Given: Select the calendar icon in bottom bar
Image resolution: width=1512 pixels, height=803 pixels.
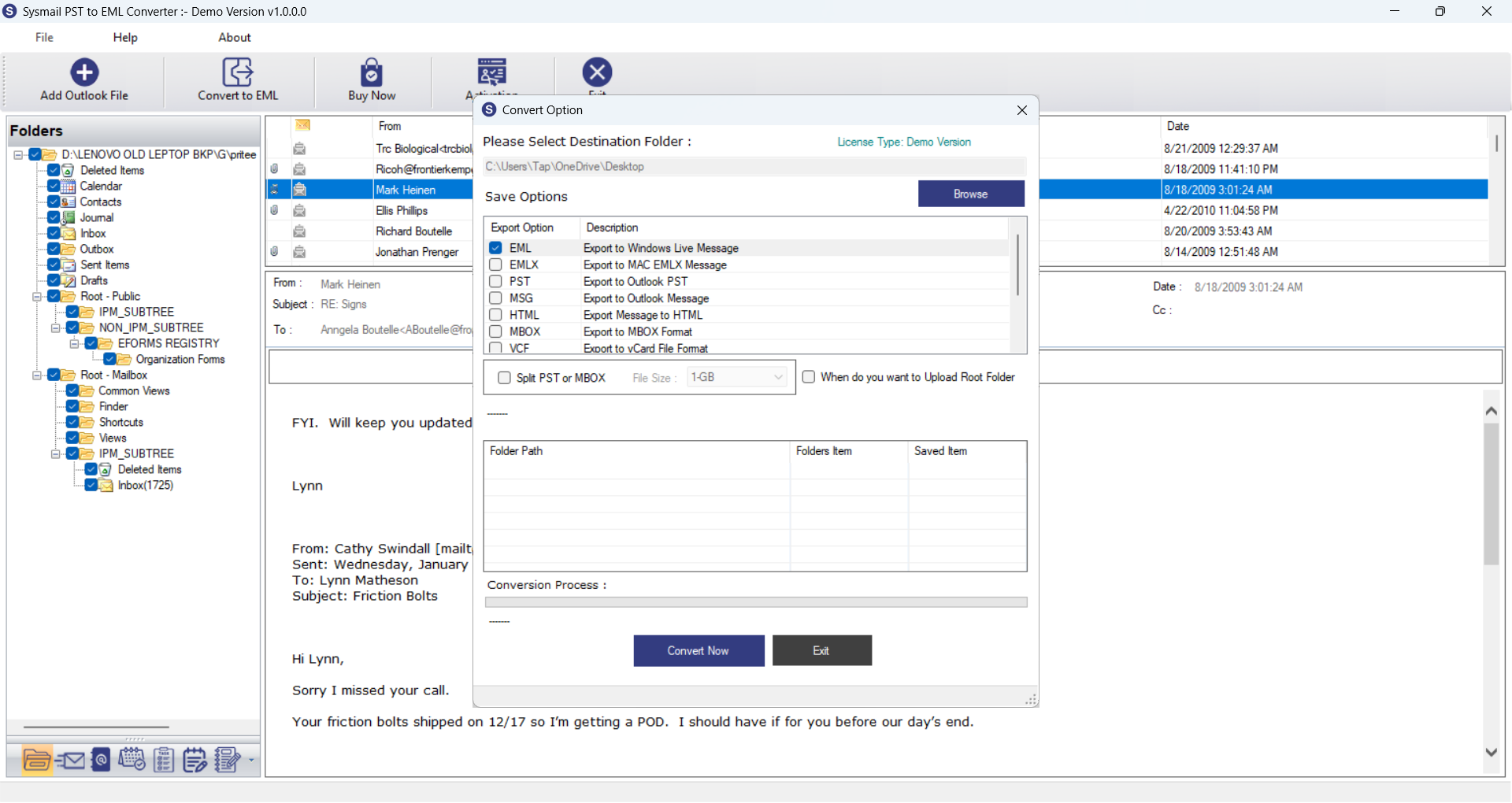Looking at the screenshot, I should [x=132, y=760].
